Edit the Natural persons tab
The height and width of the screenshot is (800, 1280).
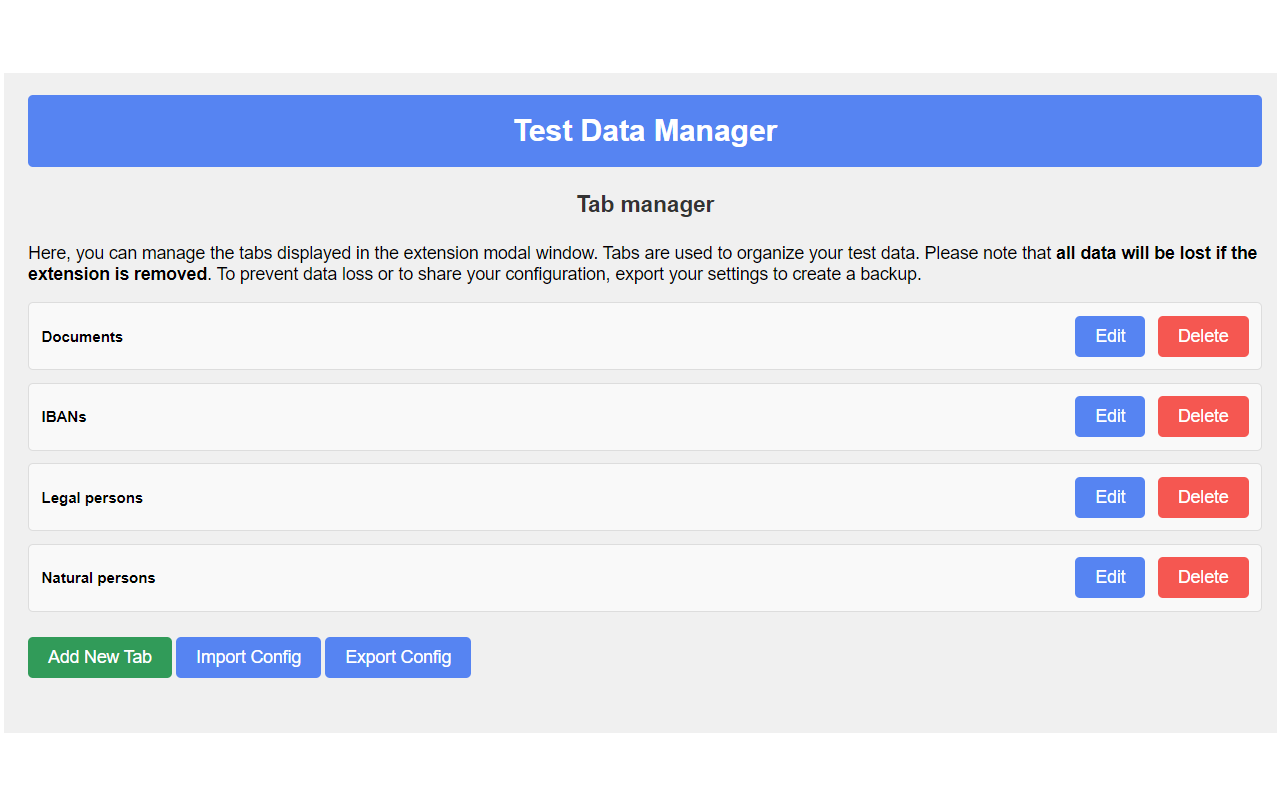point(1109,577)
